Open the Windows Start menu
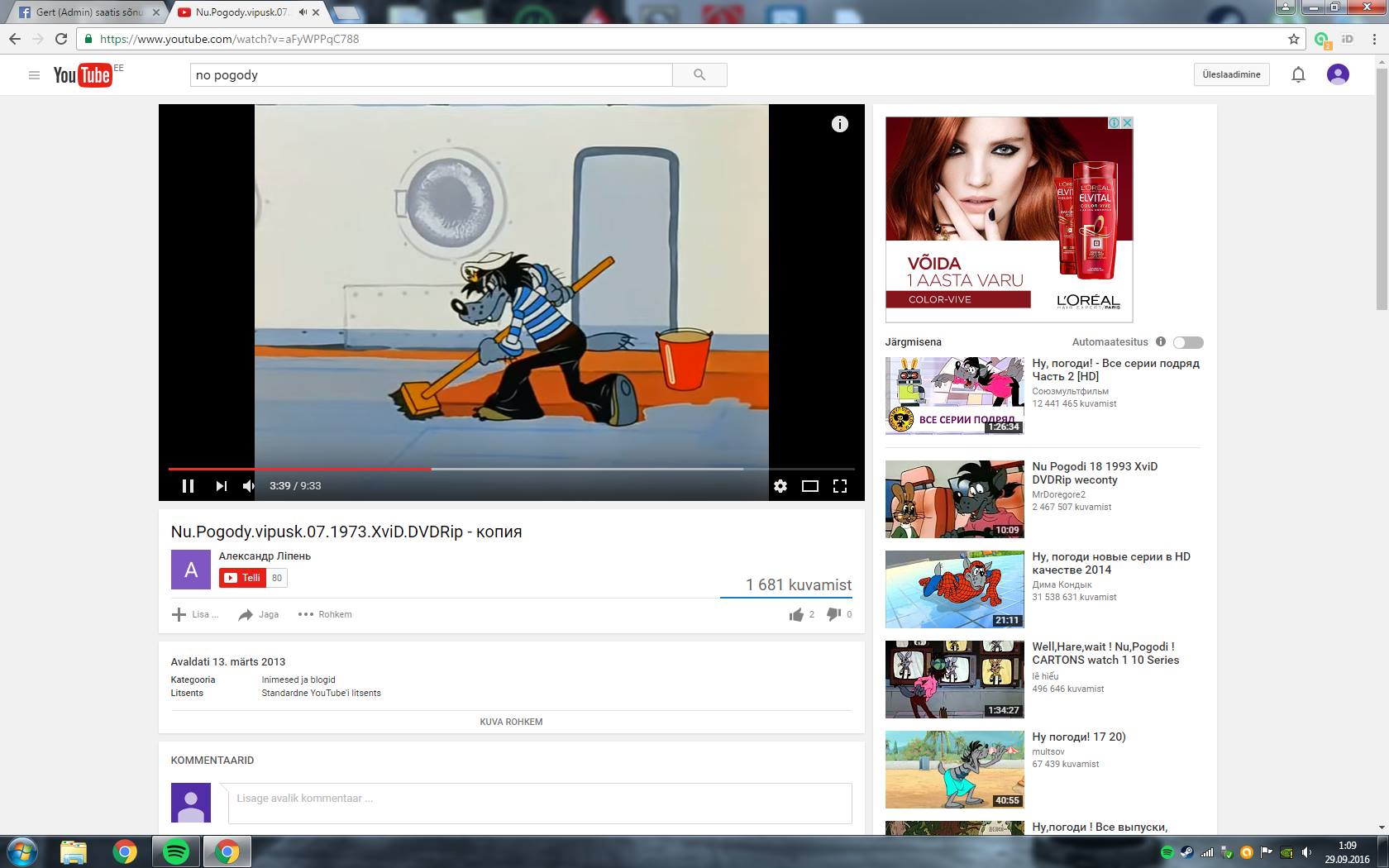This screenshot has height=868, width=1389. [22, 851]
